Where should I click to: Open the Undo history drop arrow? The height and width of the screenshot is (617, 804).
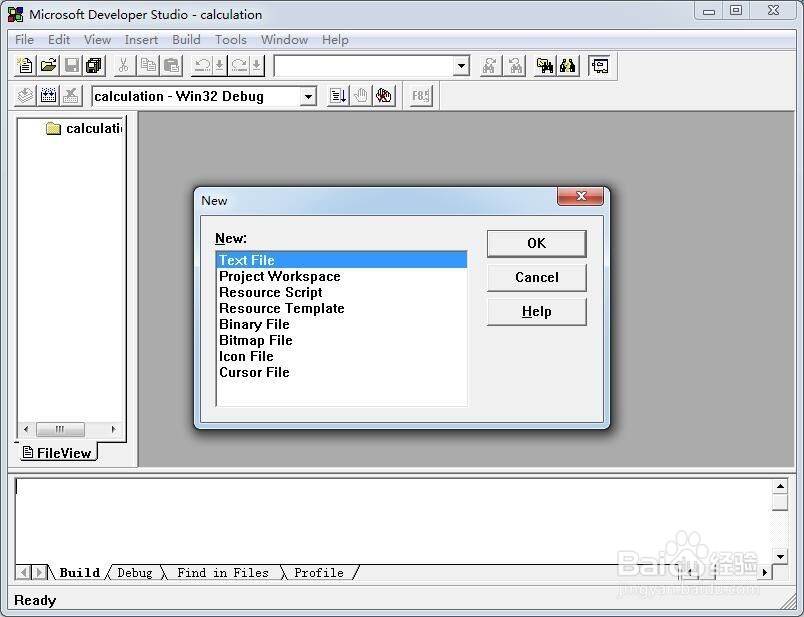pos(219,66)
